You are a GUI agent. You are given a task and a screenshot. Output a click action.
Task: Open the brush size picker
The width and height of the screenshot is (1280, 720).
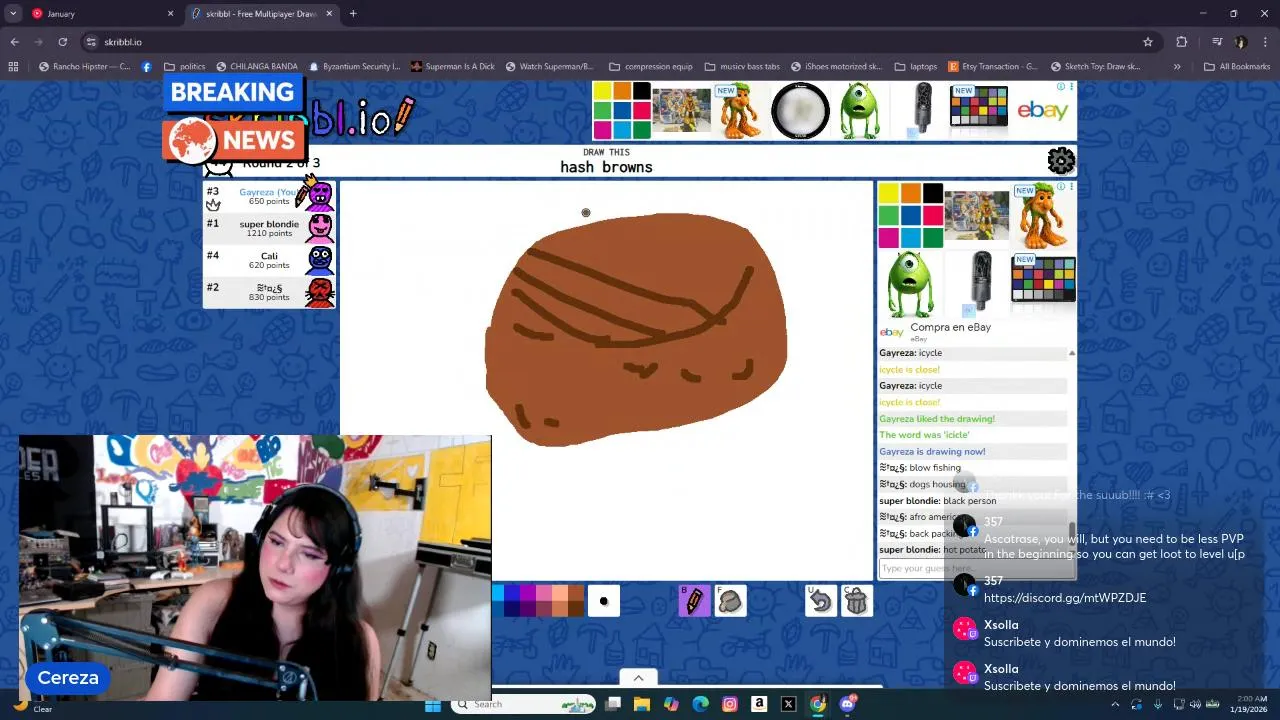[x=603, y=600]
